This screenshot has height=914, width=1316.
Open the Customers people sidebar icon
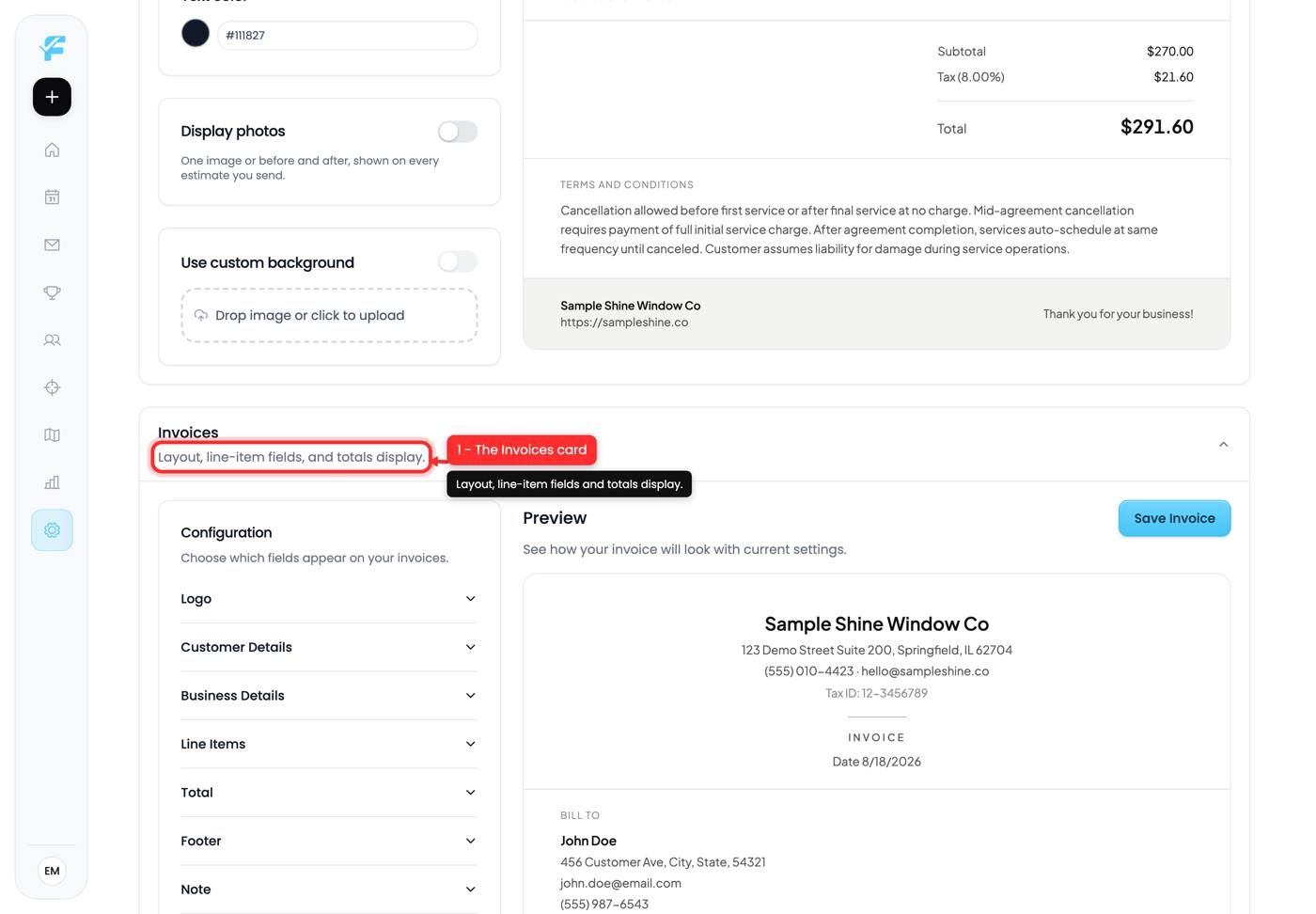click(52, 339)
